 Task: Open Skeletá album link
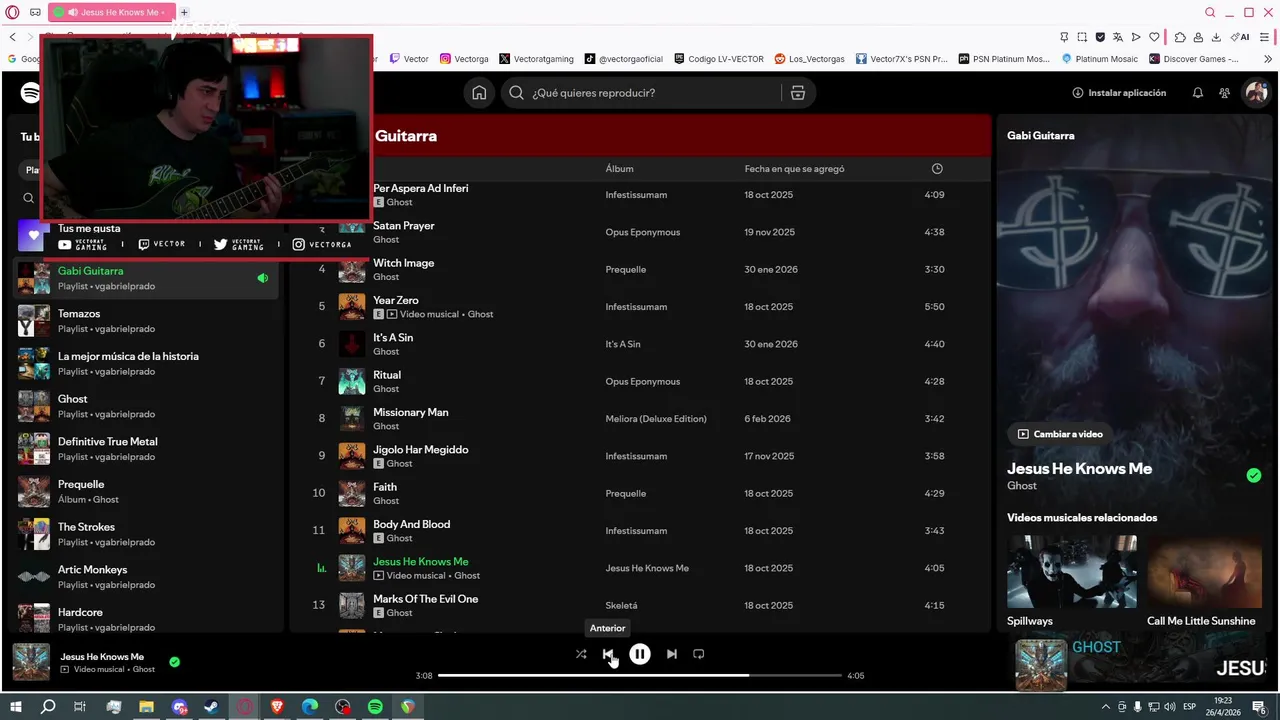(x=621, y=606)
